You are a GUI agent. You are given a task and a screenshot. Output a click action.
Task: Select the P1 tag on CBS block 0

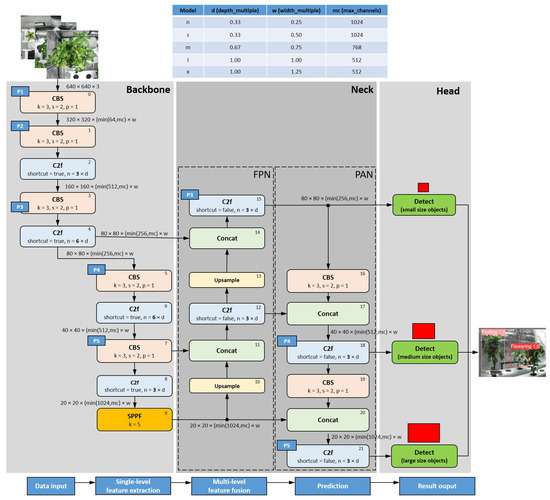click(x=20, y=92)
